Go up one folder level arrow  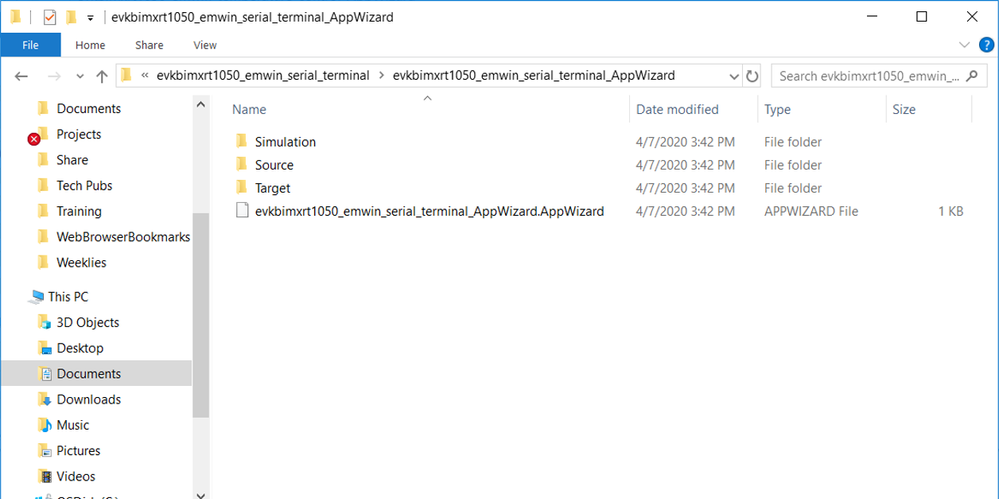point(101,76)
